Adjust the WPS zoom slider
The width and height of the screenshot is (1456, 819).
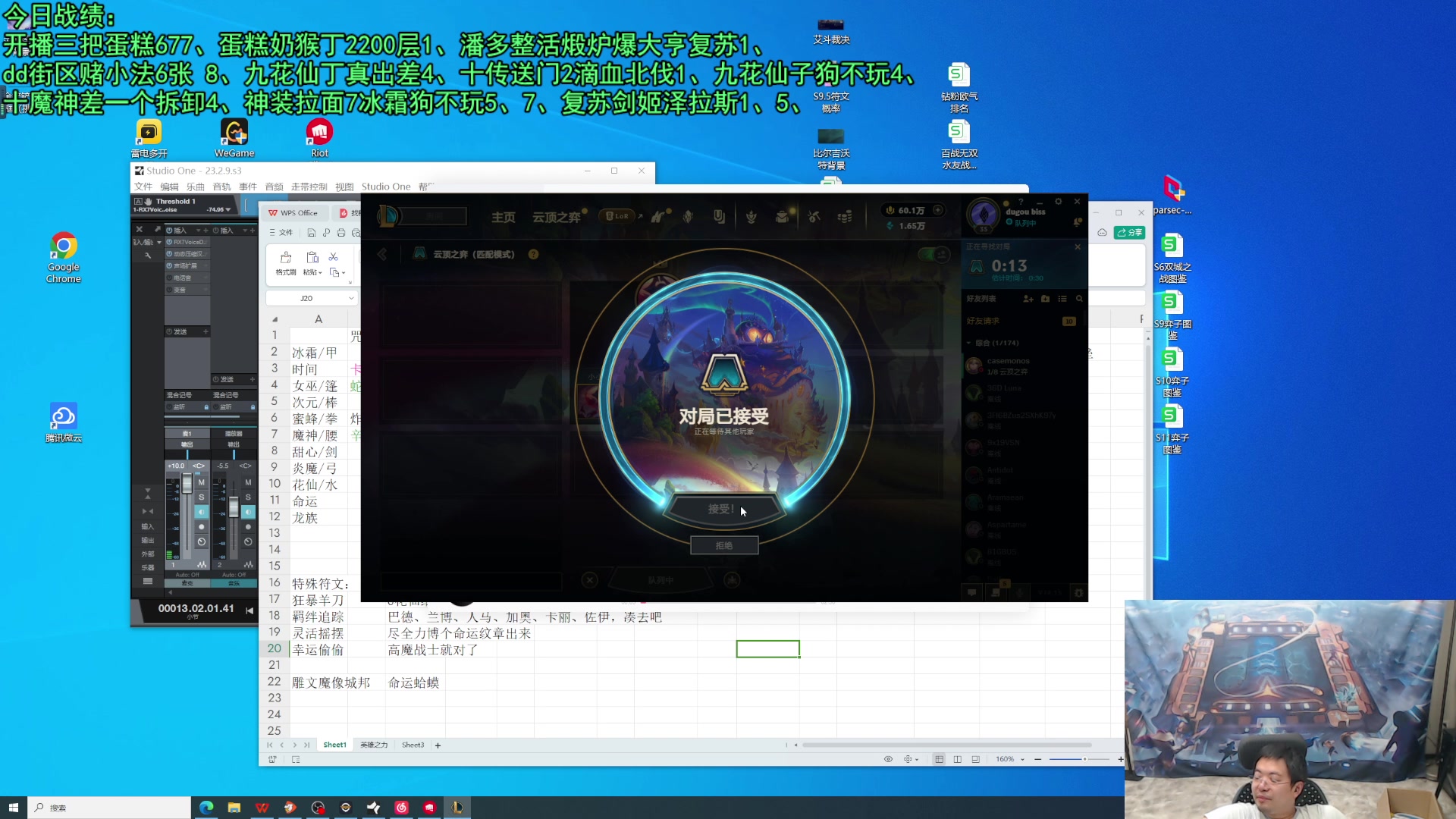1084,759
